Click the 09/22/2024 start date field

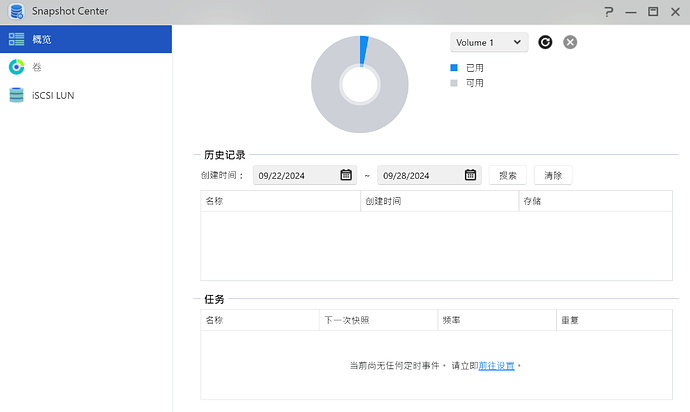pos(295,175)
